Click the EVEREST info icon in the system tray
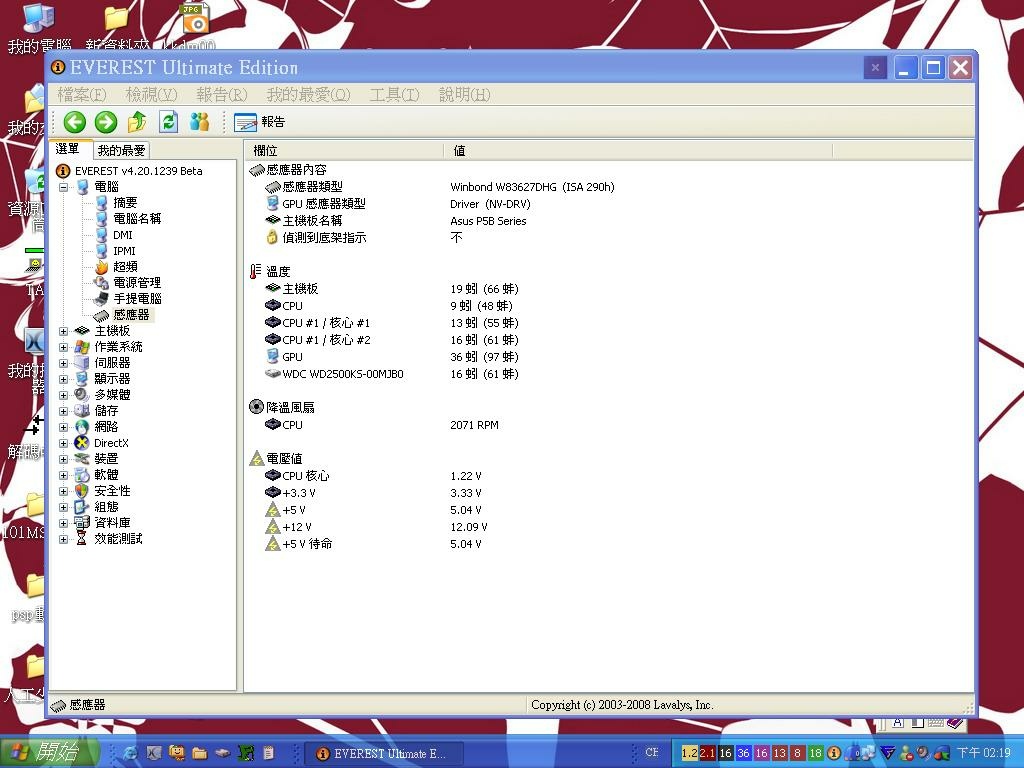This screenshot has width=1024, height=768. point(833,753)
